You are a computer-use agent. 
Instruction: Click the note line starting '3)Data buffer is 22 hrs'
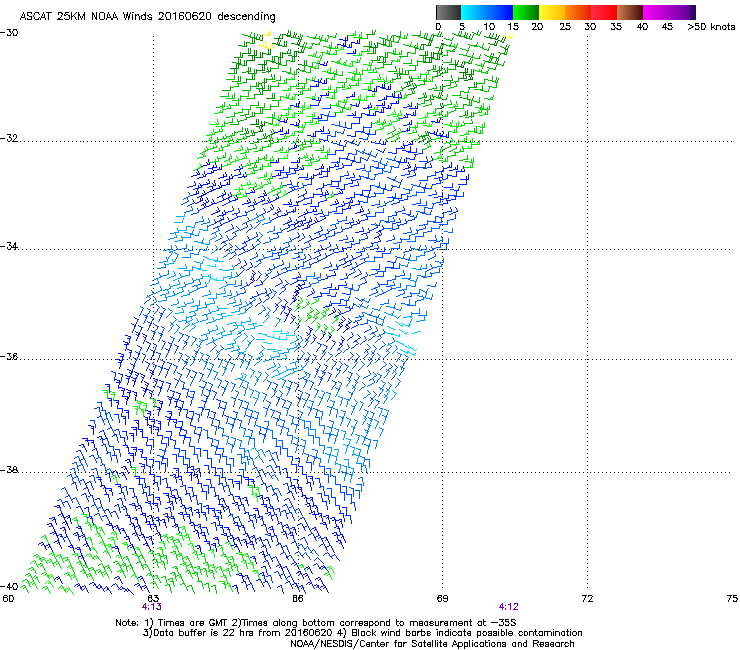point(362,633)
